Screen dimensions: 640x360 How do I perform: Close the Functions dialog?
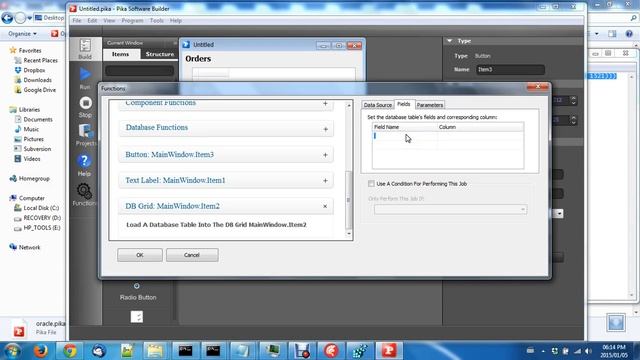tap(538, 87)
